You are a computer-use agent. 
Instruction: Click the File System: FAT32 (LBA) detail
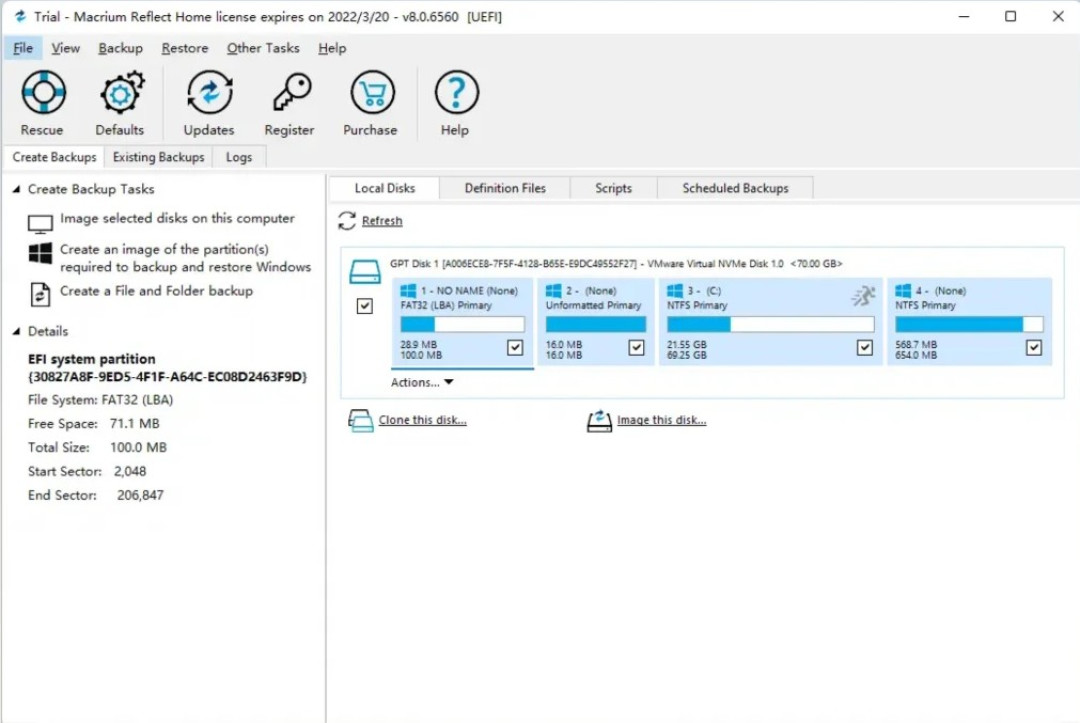click(x=101, y=400)
